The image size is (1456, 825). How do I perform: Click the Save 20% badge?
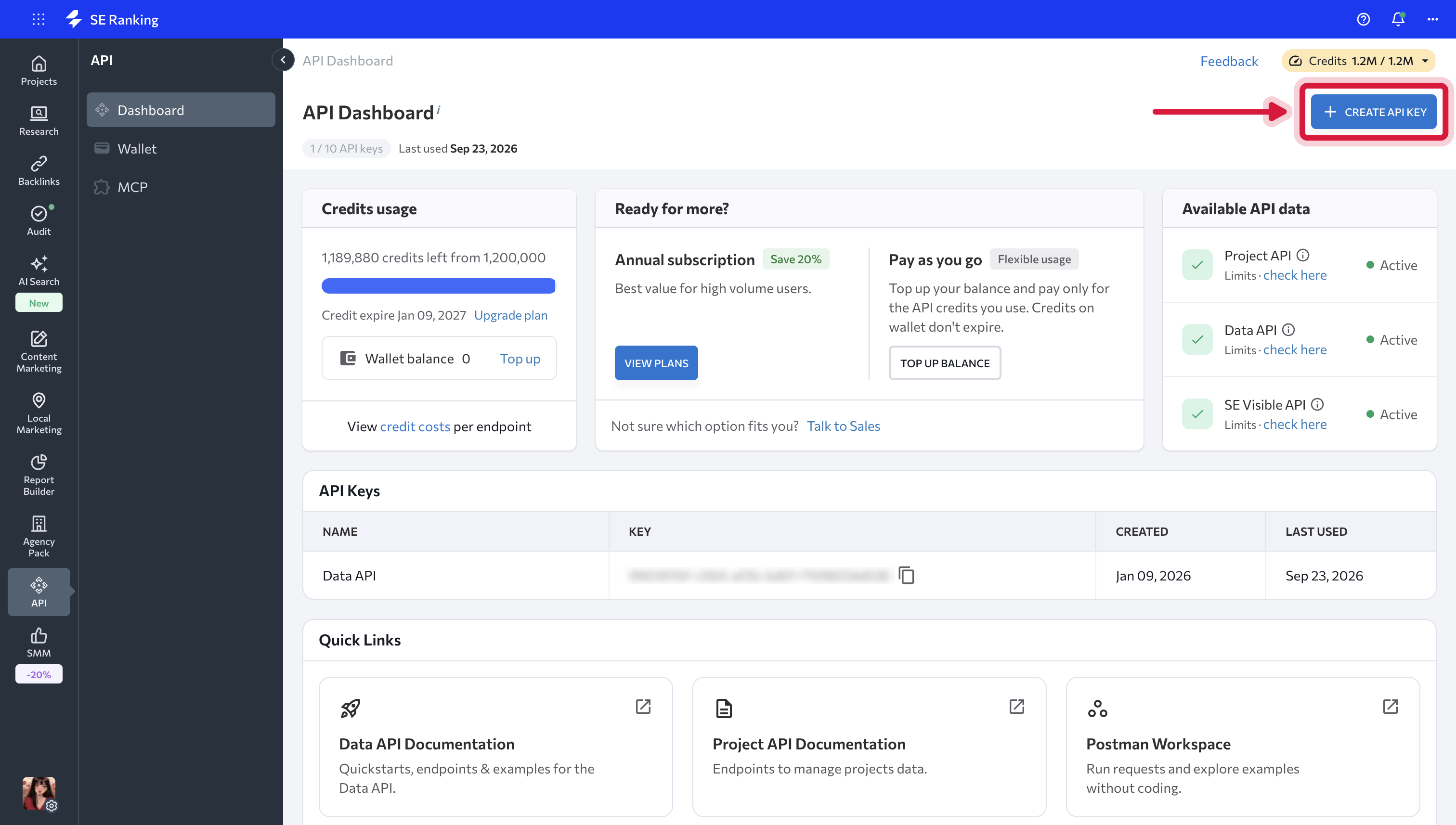tap(796, 259)
